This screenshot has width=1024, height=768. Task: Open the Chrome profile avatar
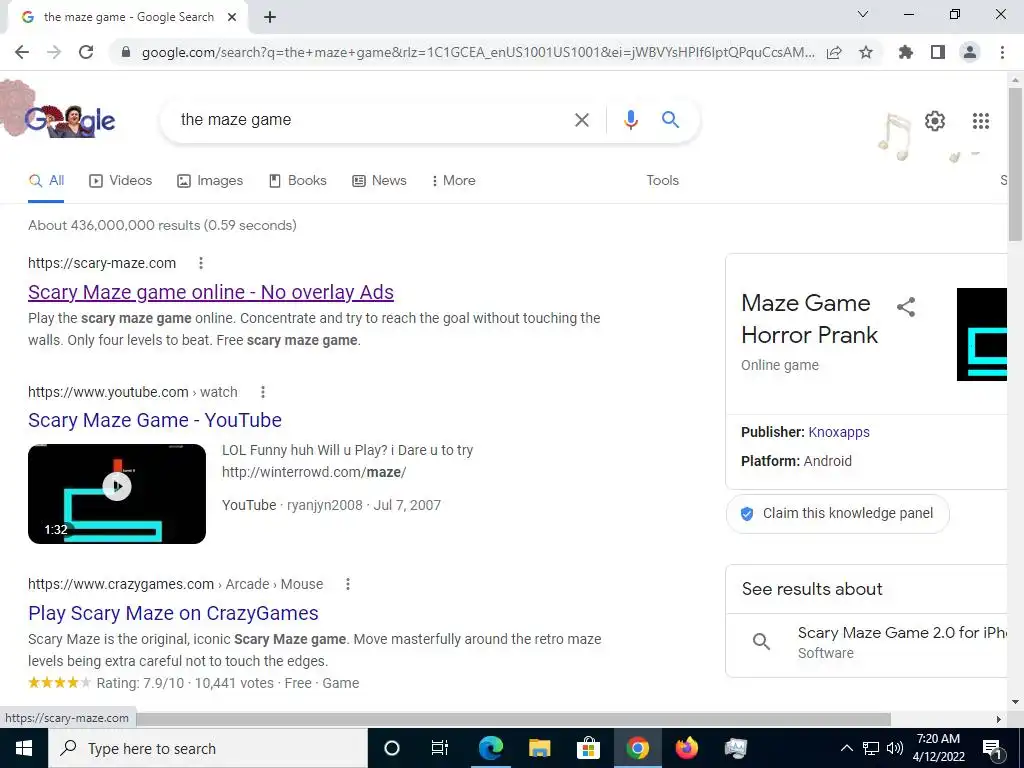[970, 52]
